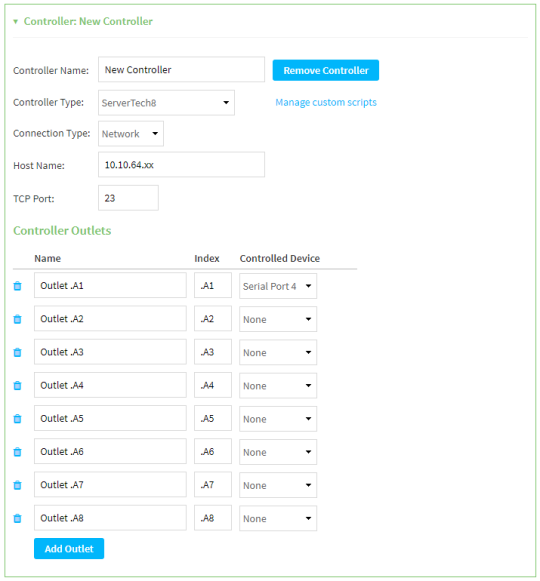Edit the name field Outlet .A7
The height and width of the screenshot is (581, 540).
pos(110,484)
